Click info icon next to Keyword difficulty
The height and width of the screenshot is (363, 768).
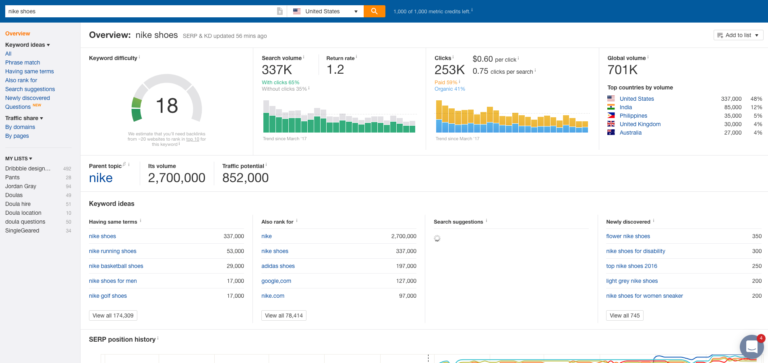140,57
